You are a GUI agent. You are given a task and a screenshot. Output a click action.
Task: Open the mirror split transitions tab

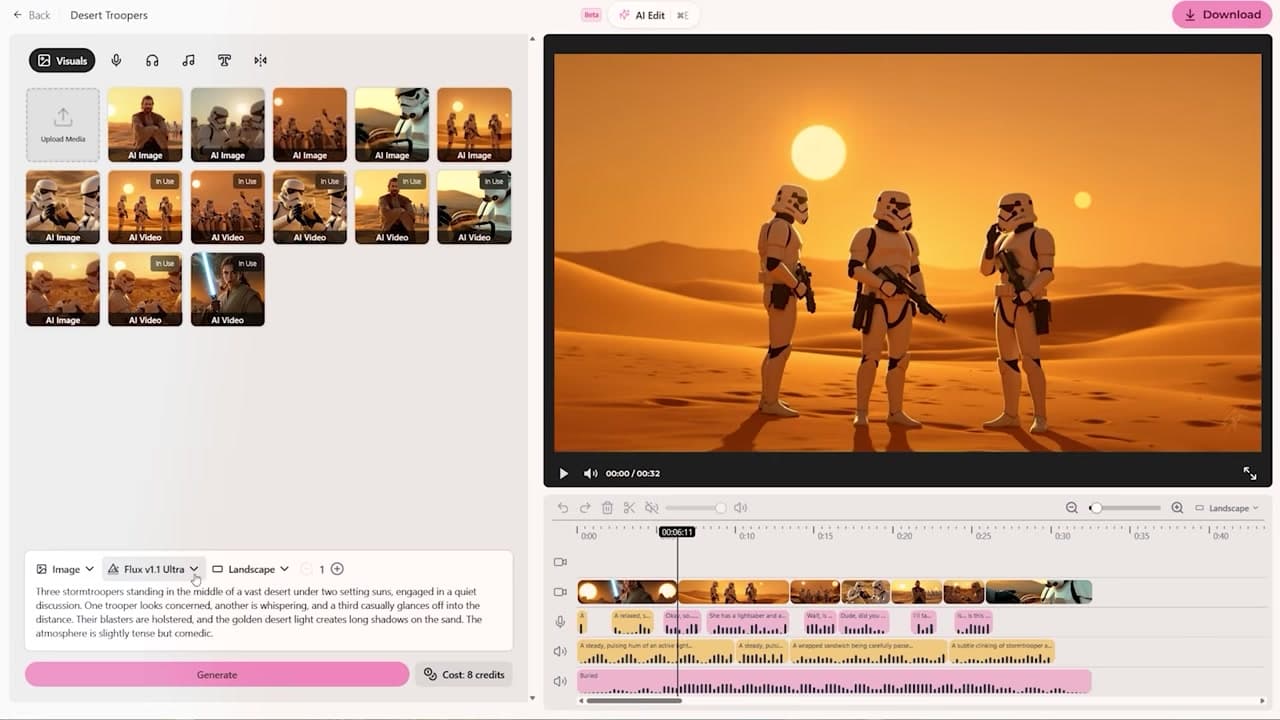260,61
